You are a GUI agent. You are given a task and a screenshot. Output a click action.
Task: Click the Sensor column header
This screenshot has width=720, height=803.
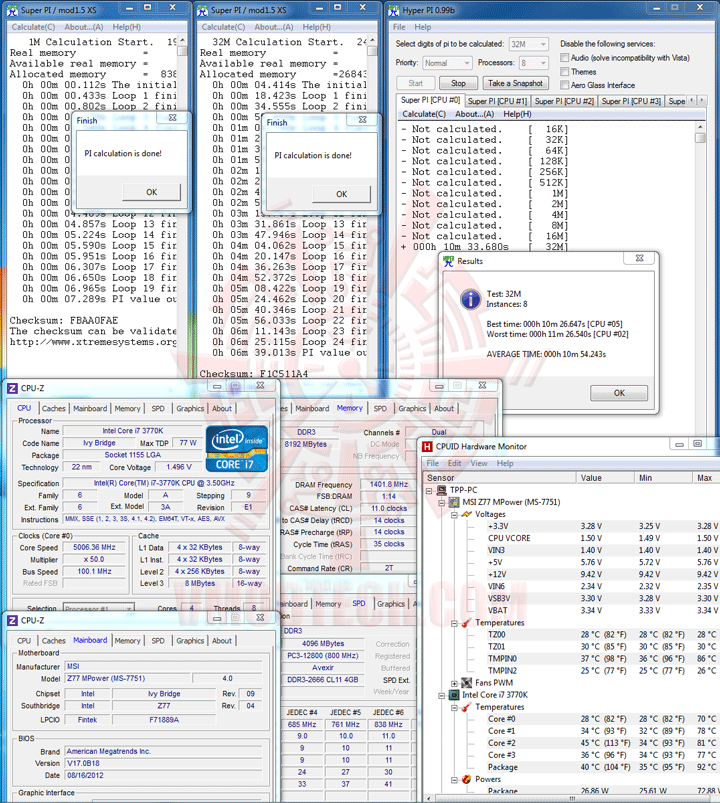click(500, 477)
